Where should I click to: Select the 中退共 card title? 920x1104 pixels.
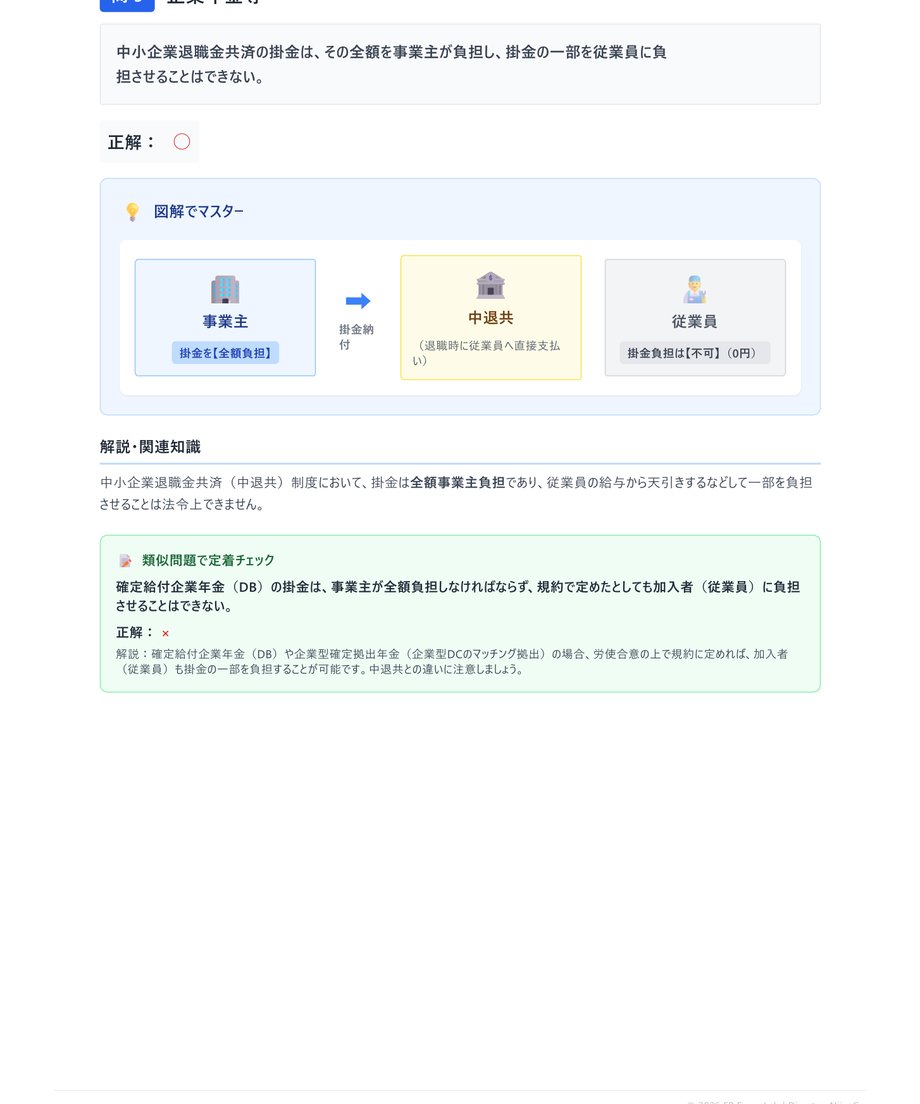click(491, 318)
